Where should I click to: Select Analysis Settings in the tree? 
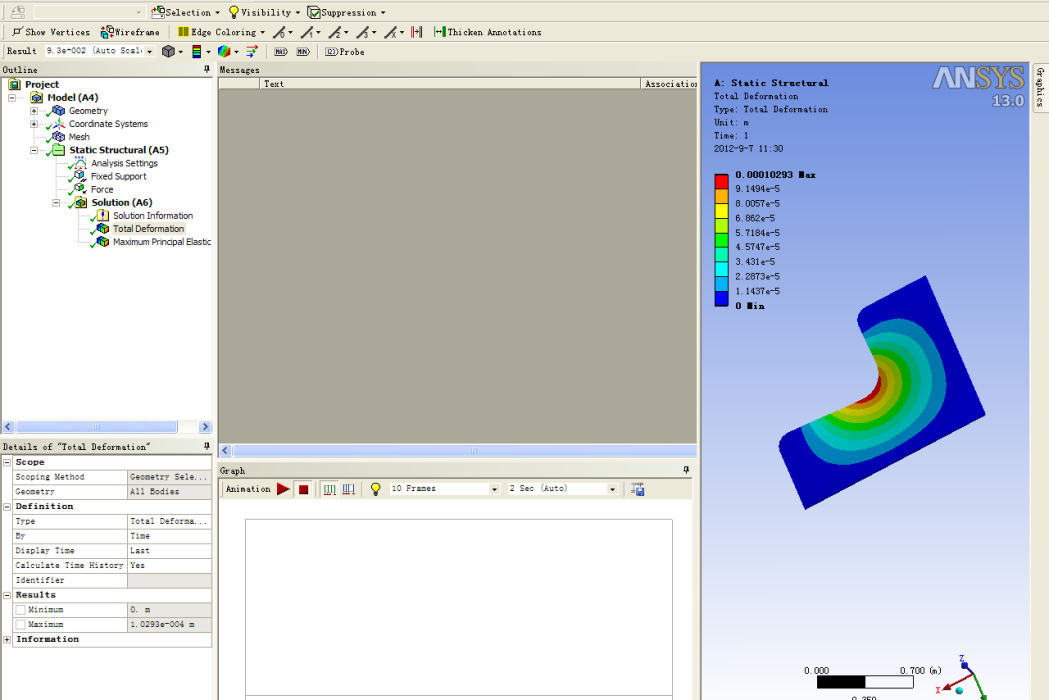point(124,163)
